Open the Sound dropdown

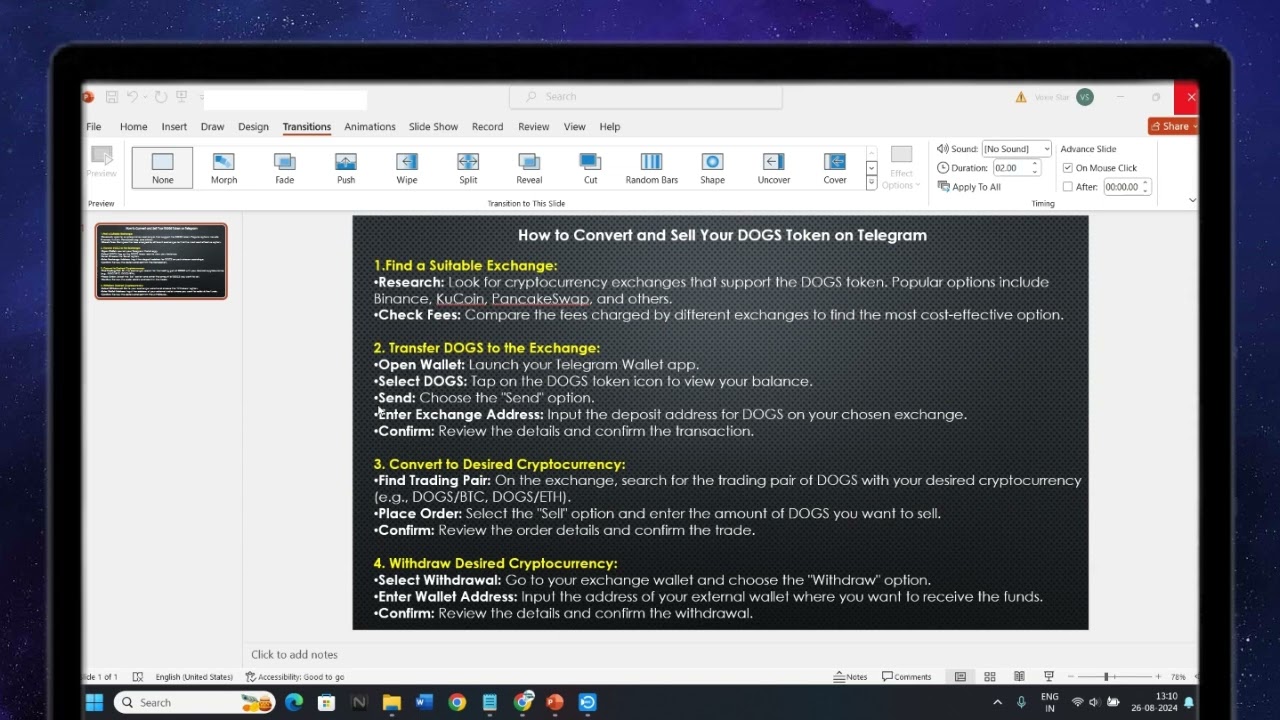pos(1047,149)
